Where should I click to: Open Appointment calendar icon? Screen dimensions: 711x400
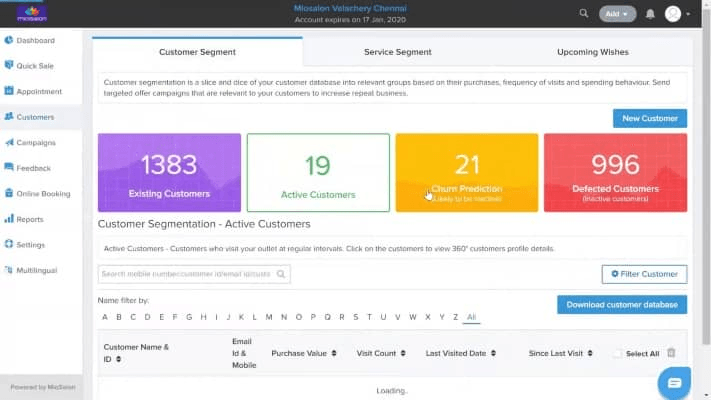point(9,91)
